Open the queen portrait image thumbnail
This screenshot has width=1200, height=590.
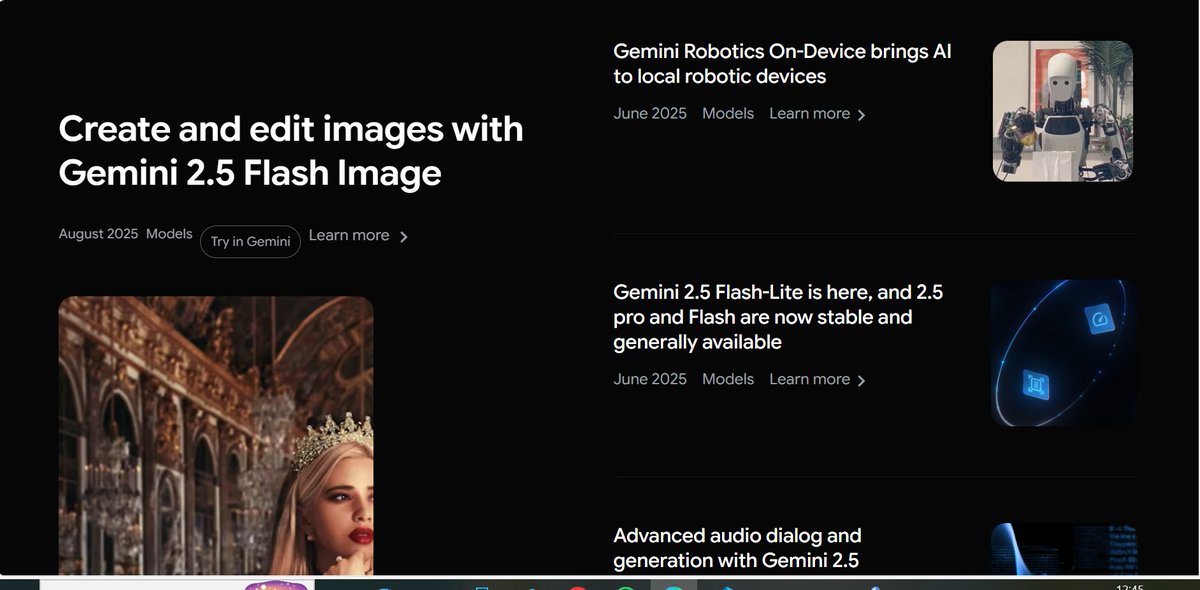(x=216, y=435)
